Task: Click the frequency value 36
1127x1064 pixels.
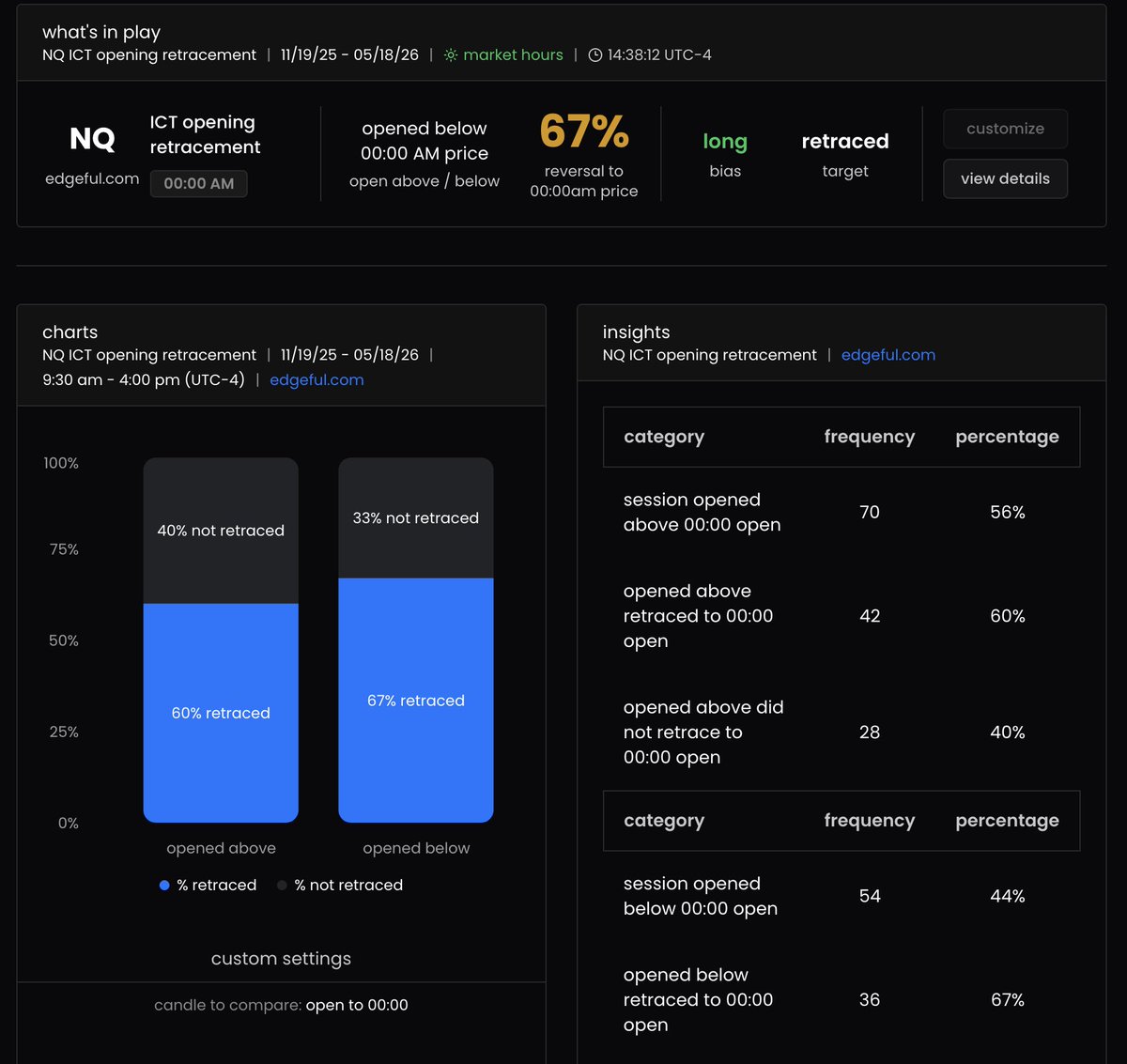Action: (x=870, y=1000)
